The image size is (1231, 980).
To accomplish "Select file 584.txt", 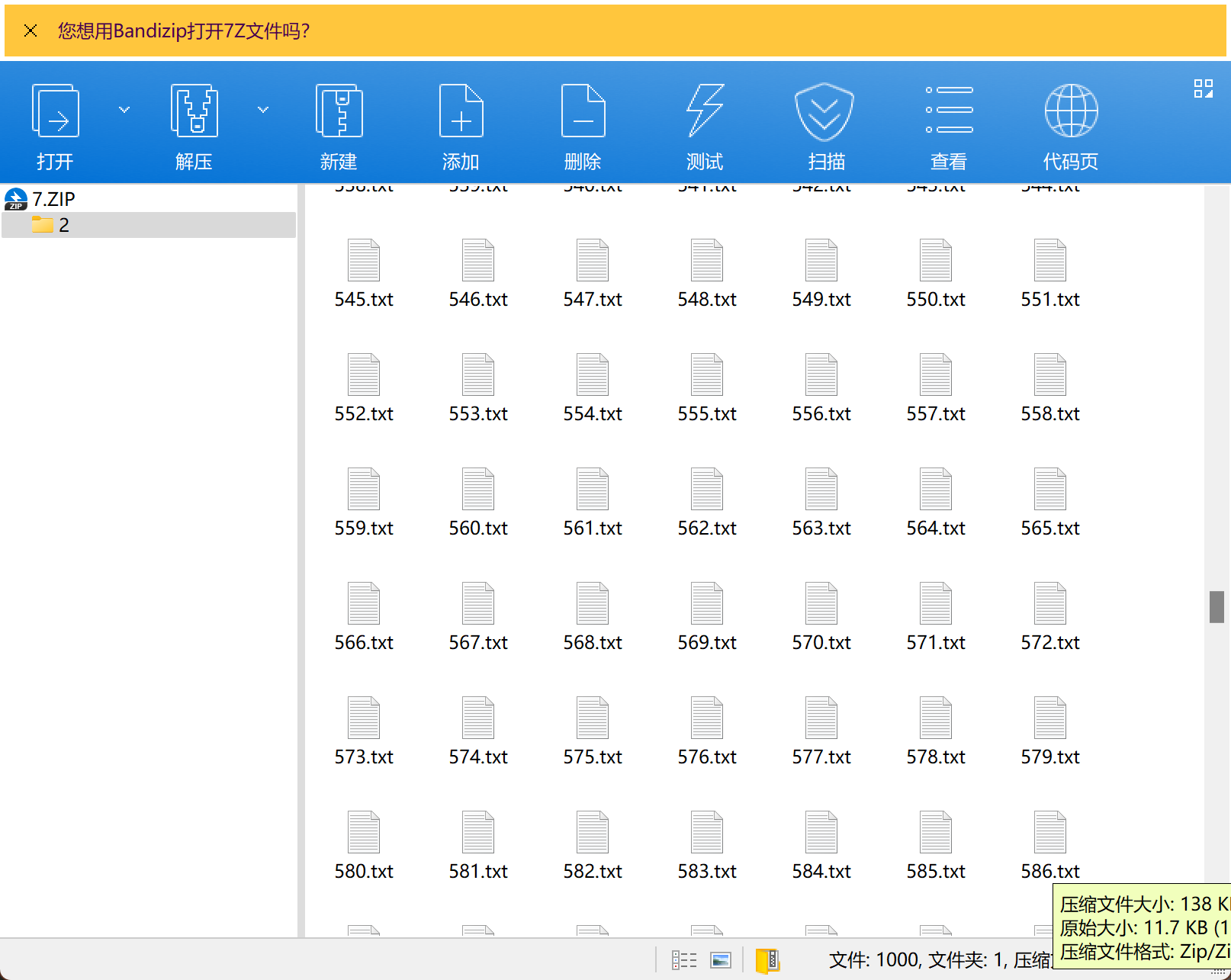I will click(821, 846).
